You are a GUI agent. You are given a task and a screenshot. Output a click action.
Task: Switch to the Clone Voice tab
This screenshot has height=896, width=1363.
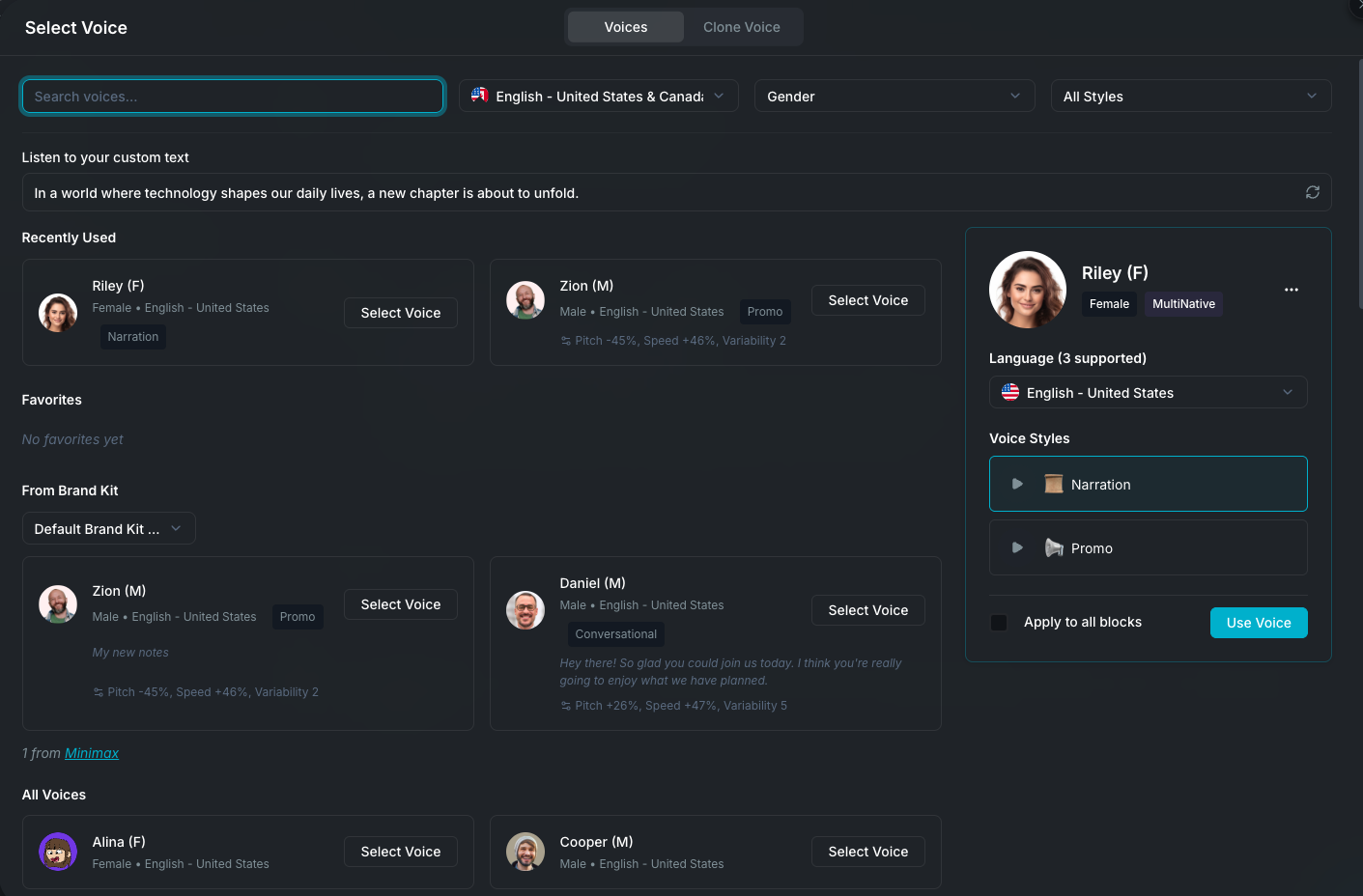point(742,27)
